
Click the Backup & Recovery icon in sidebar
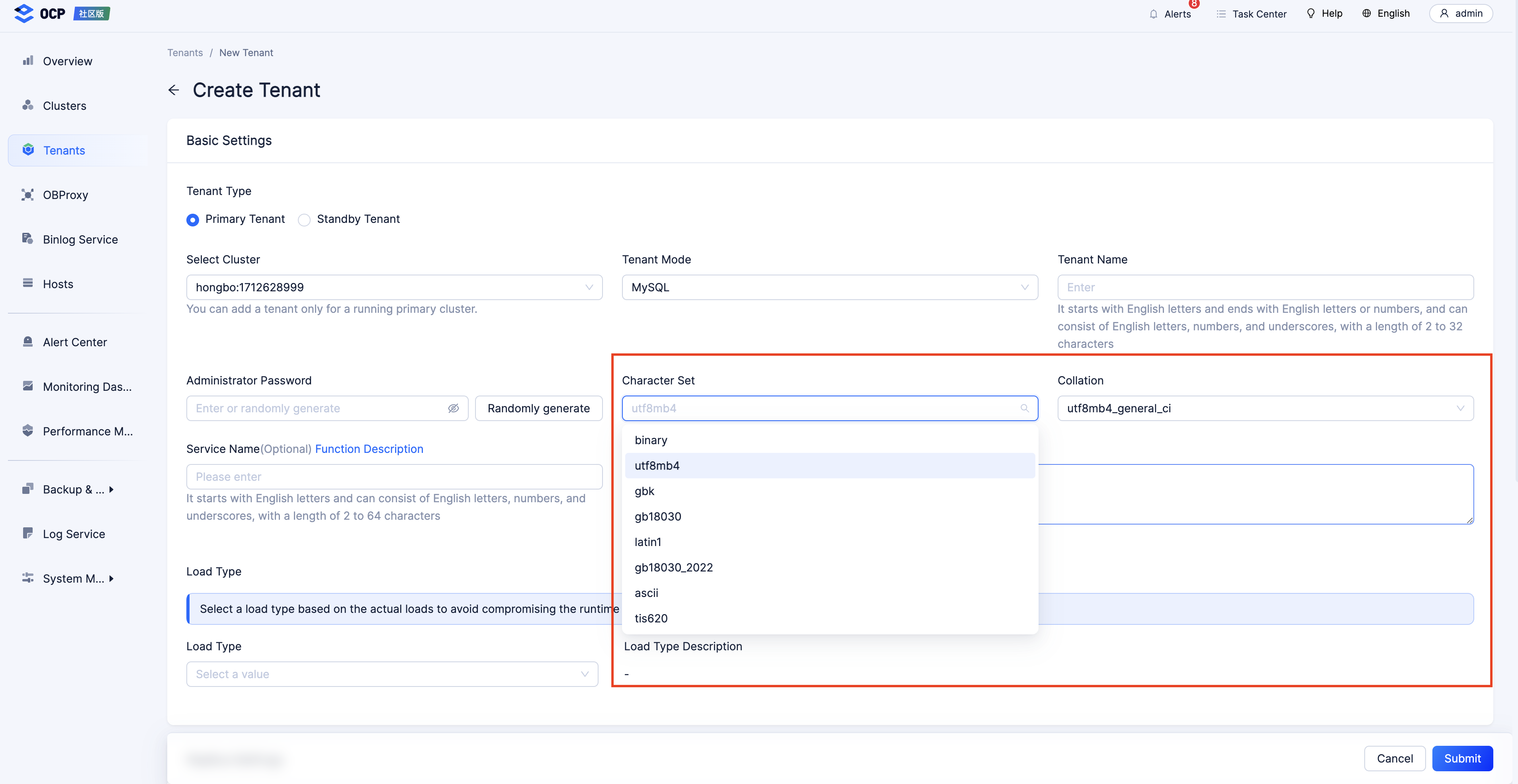pos(28,489)
